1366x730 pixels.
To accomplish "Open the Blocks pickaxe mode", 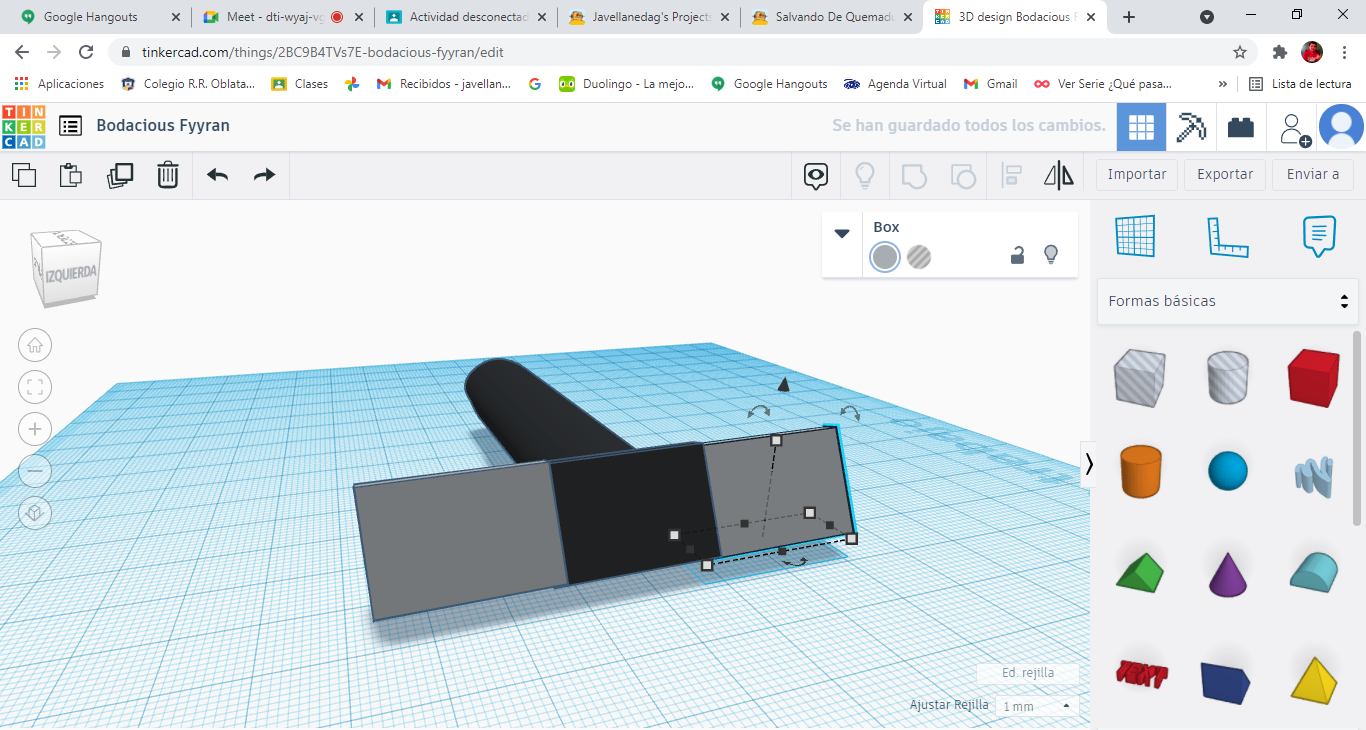I will (x=1191, y=127).
